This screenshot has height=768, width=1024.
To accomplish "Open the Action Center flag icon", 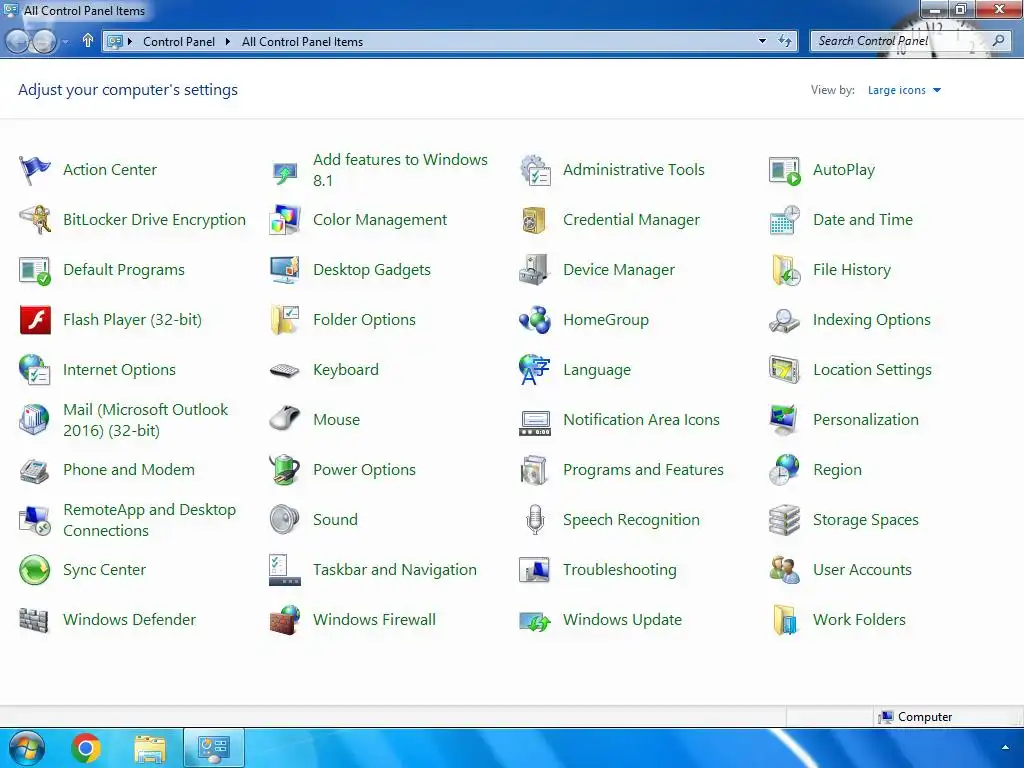I will 34,170.
